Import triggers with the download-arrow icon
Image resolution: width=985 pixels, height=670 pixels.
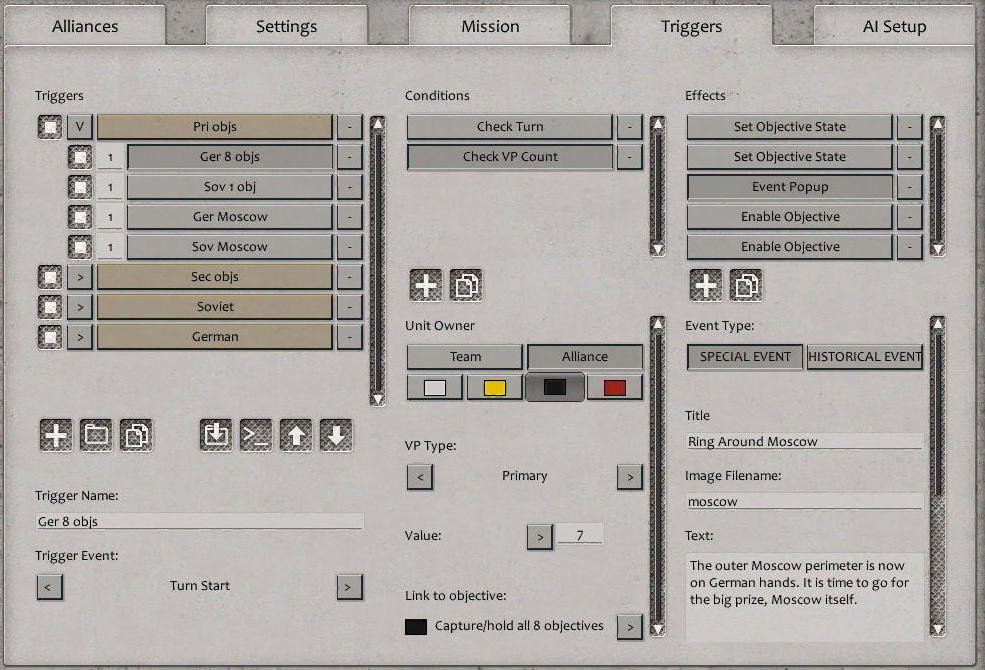point(216,435)
